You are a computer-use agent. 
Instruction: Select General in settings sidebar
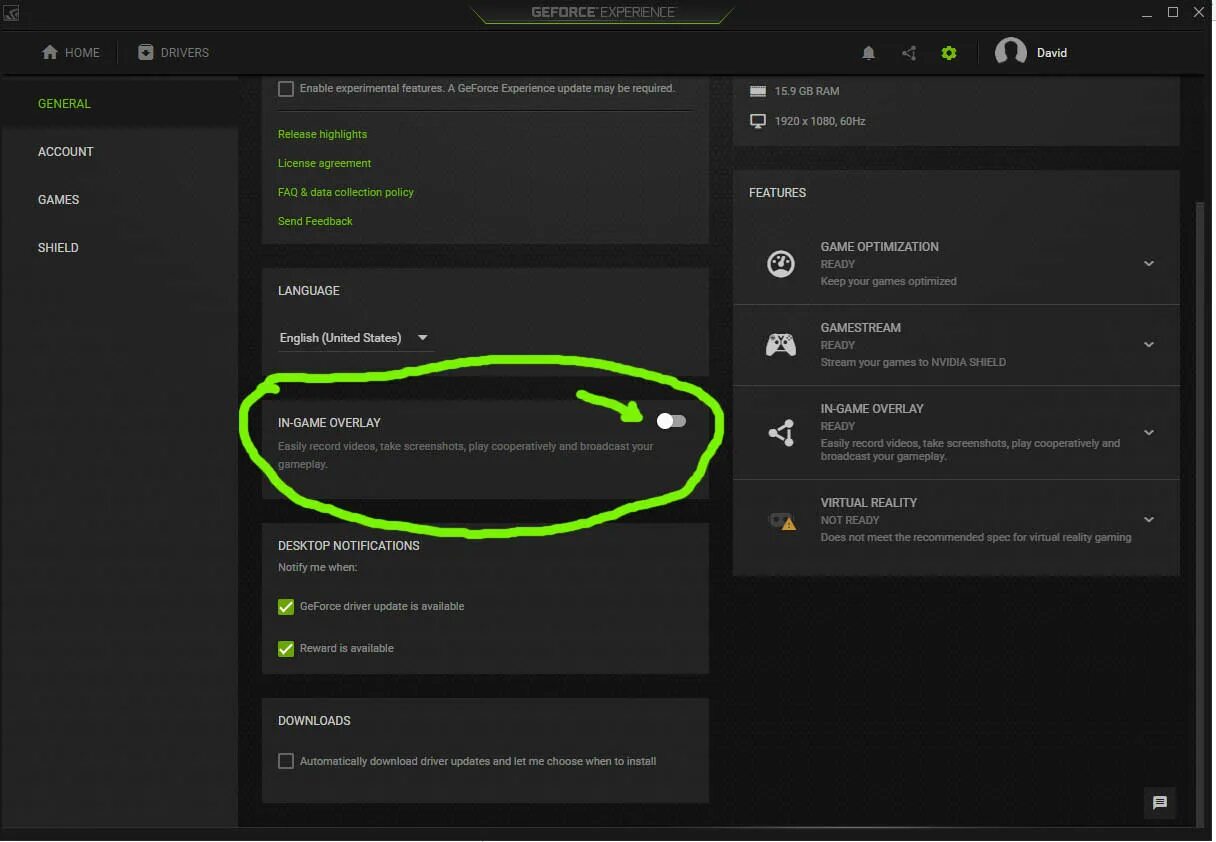(x=64, y=104)
